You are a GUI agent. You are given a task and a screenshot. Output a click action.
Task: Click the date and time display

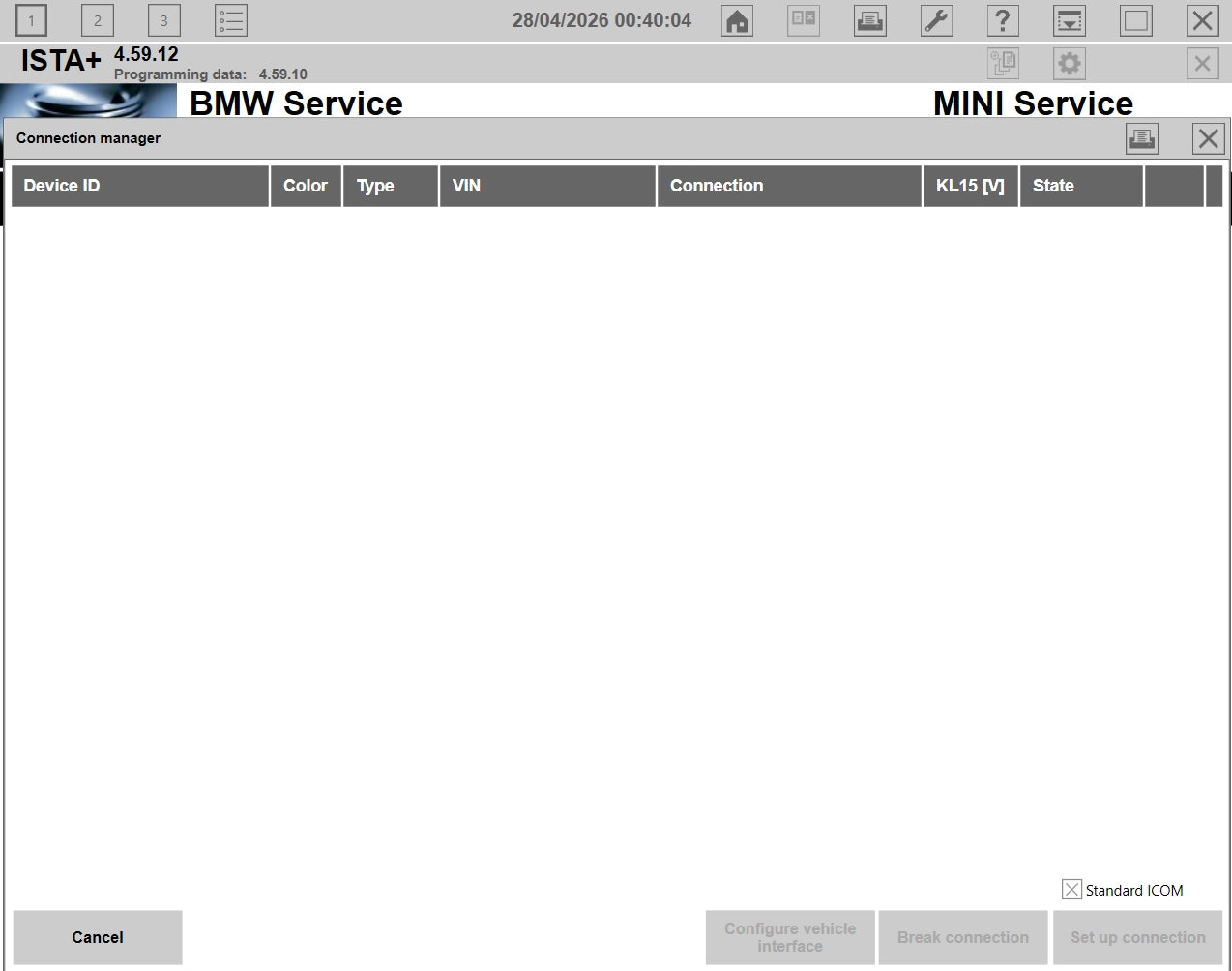pyautogui.click(x=601, y=20)
